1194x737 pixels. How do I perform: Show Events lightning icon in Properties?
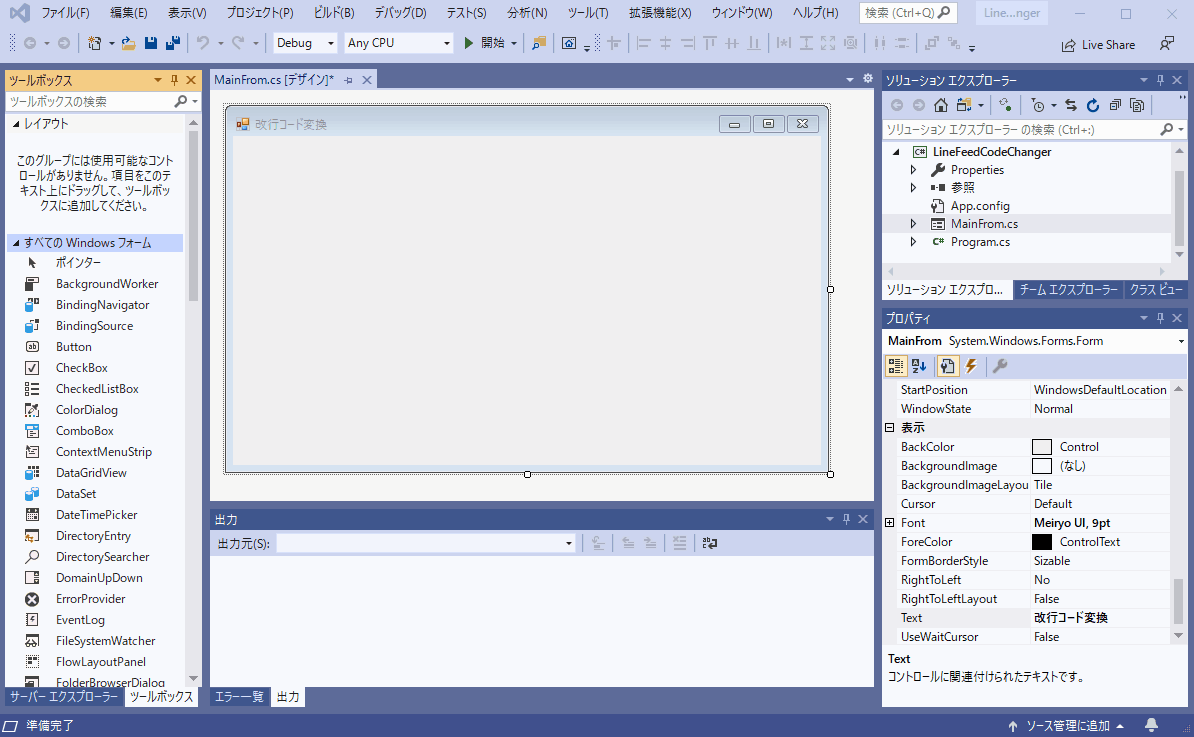[971, 366]
